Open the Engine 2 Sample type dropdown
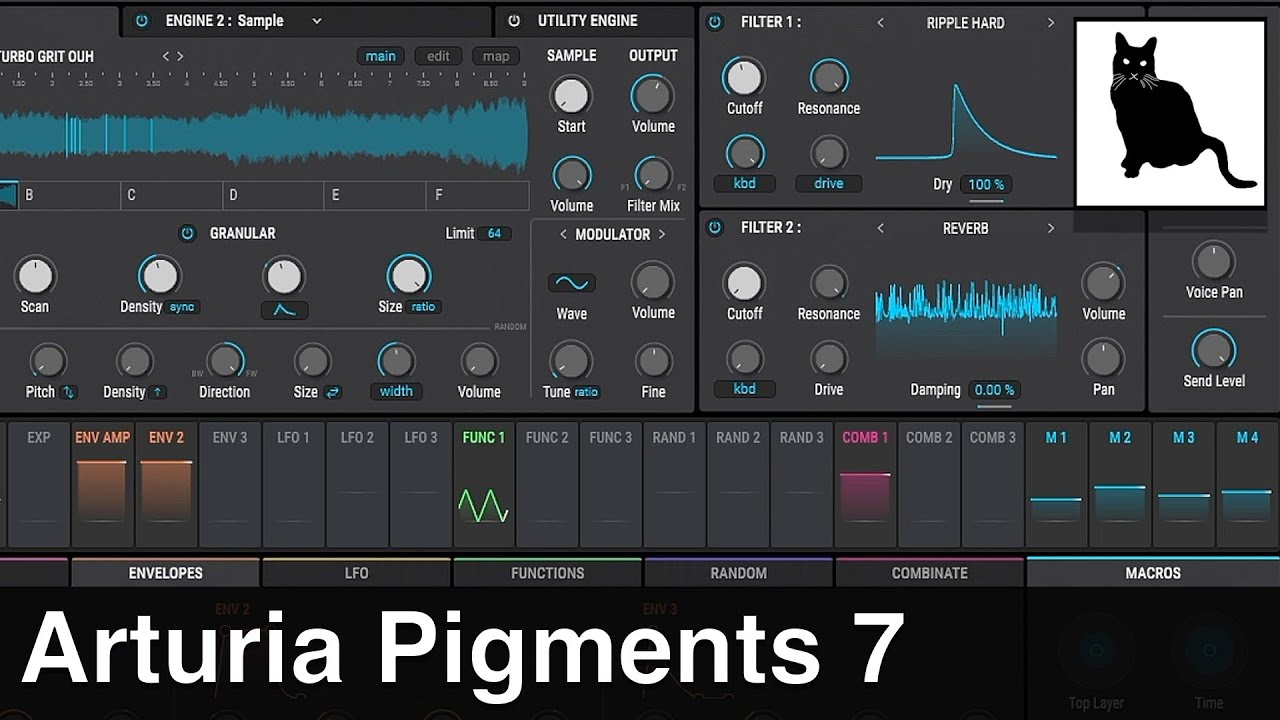The image size is (1280, 720). point(316,21)
